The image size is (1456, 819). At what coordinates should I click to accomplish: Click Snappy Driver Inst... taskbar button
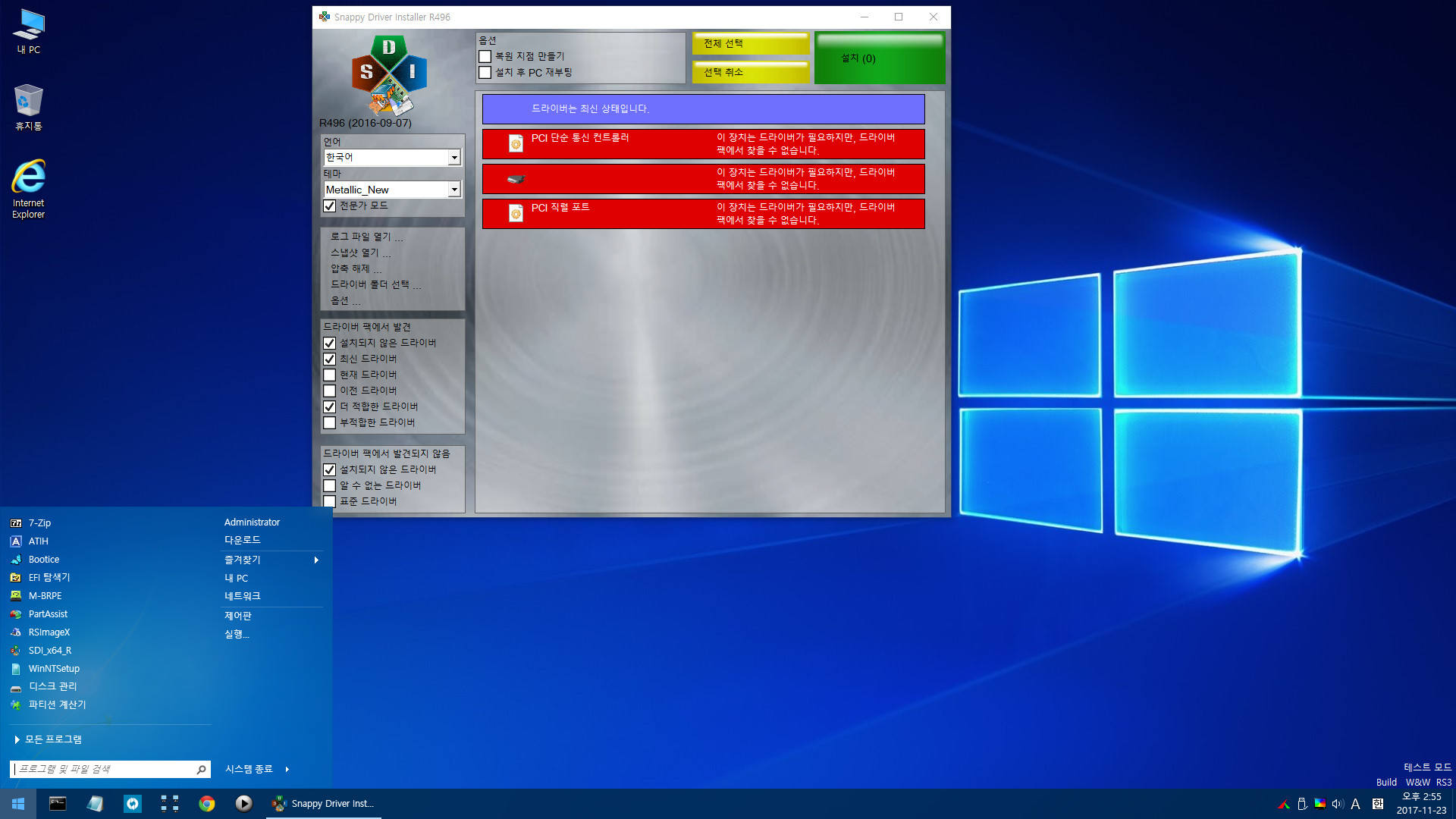pos(323,804)
